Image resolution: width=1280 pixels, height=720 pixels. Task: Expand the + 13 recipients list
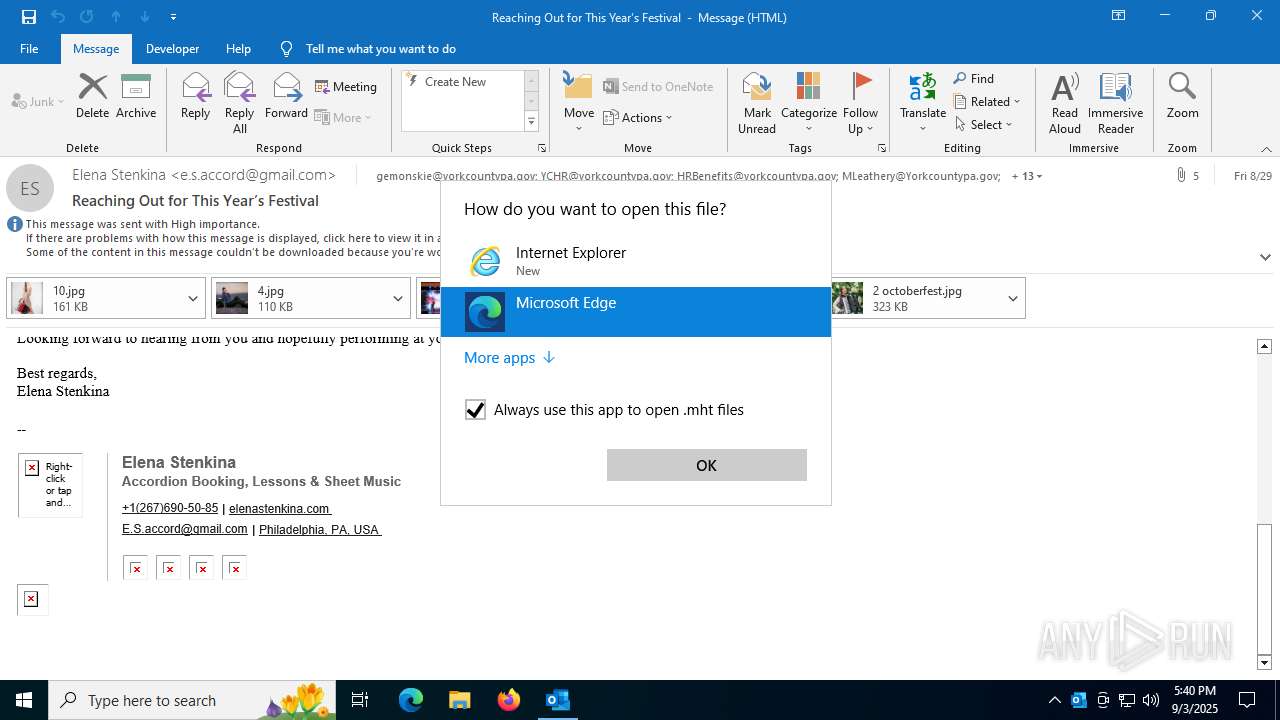1027,176
